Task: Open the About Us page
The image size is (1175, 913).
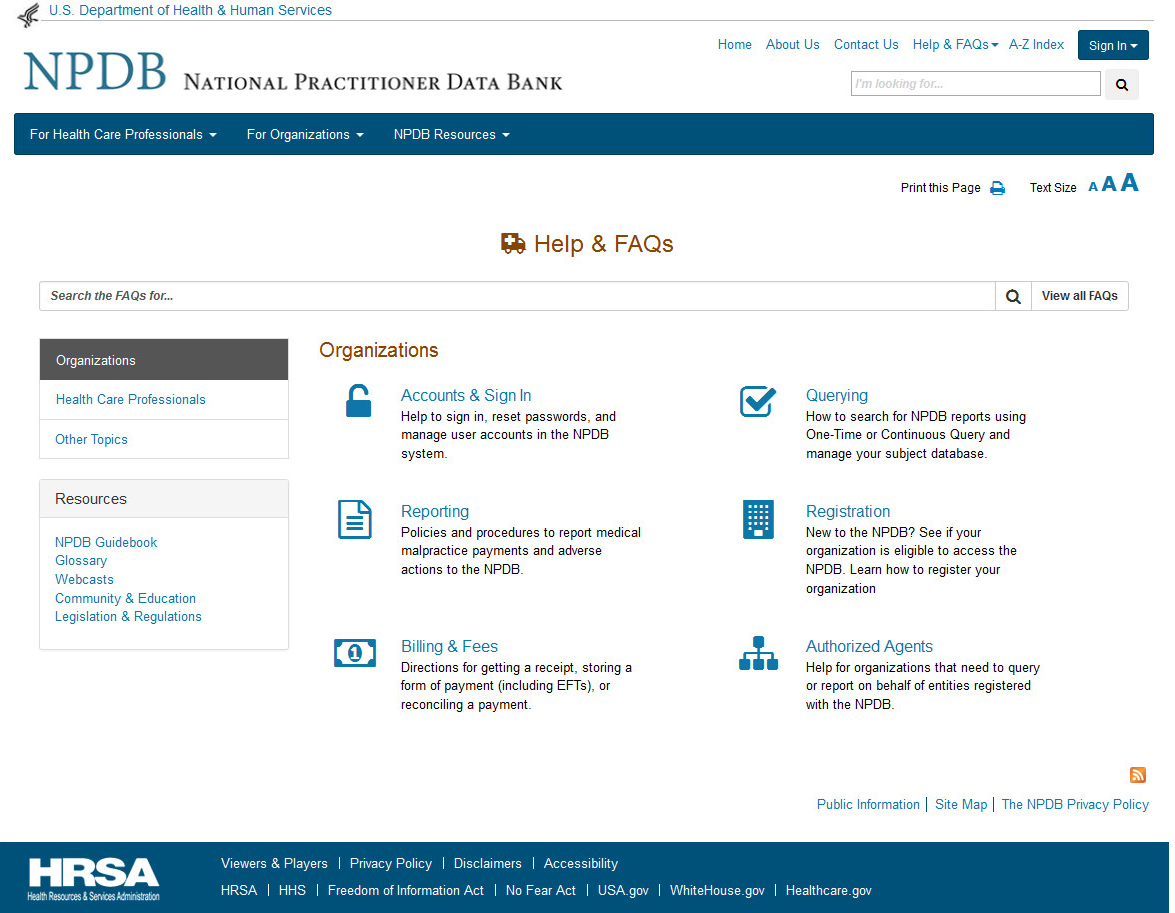Action: tap(792, 45)
